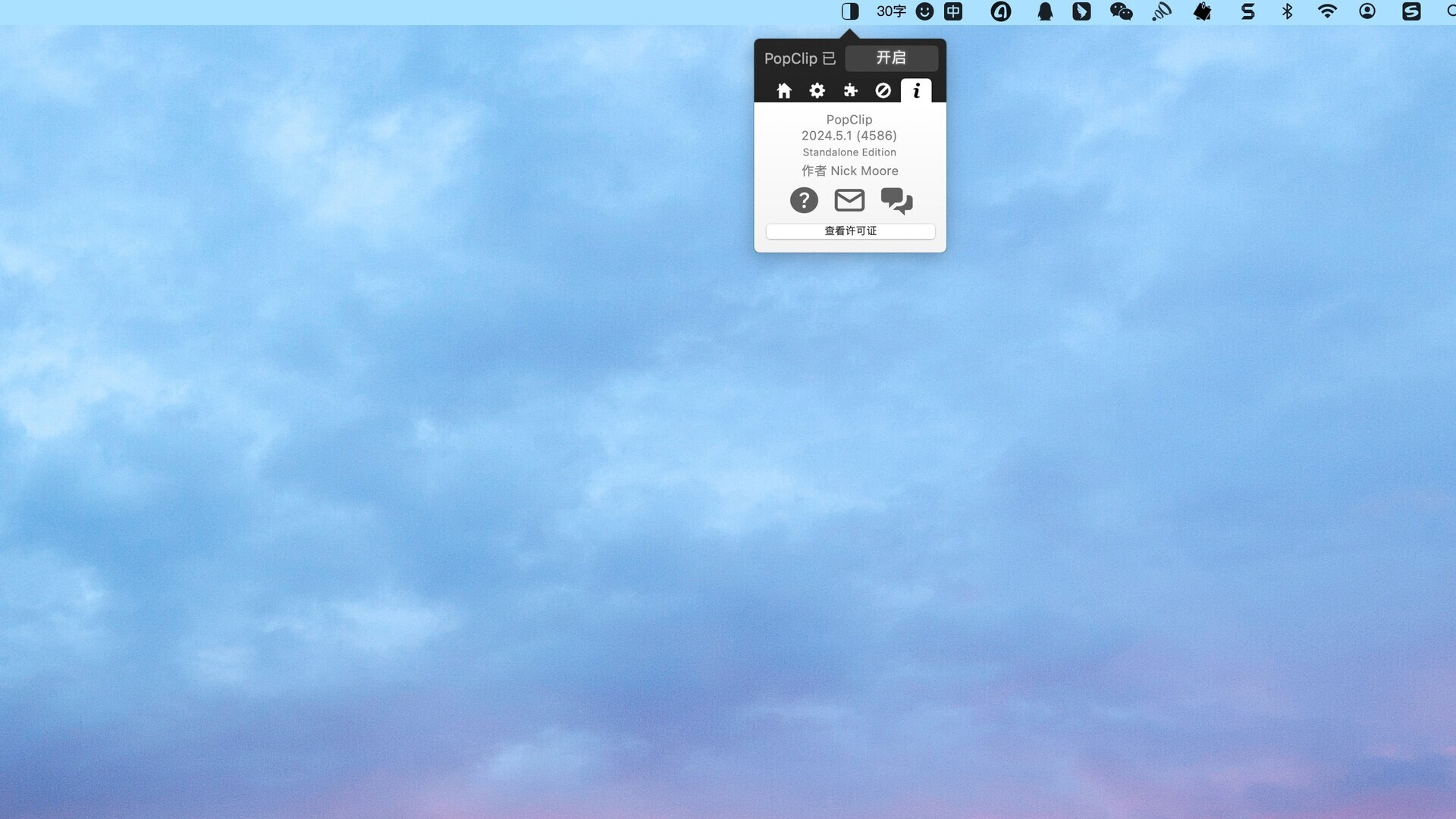Switch to the puzzle-piece Extensions tab
Viewport: 1456px width, 819px height.
[850, 91]
